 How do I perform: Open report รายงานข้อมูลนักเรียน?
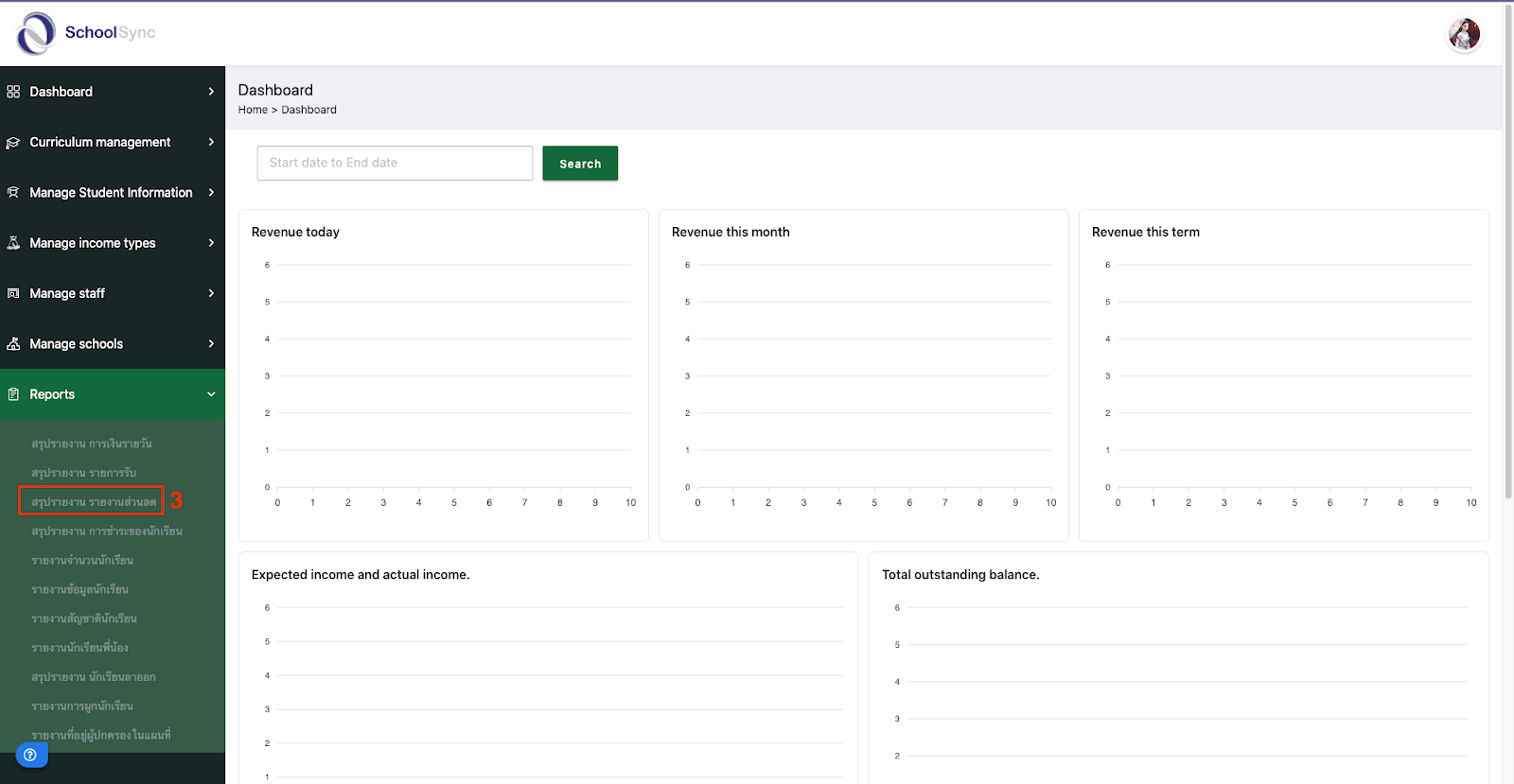click(x=79, y=590)
